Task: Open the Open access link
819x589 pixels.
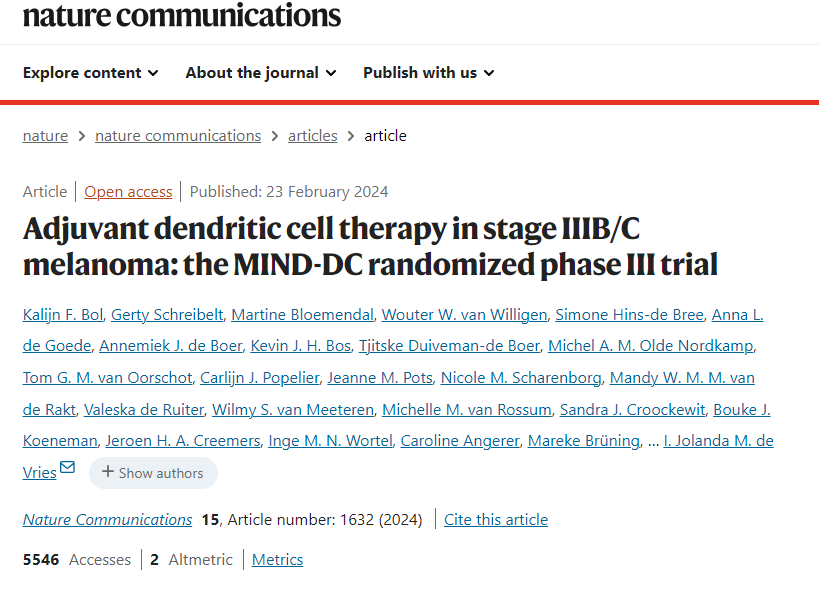Action: 128,192
